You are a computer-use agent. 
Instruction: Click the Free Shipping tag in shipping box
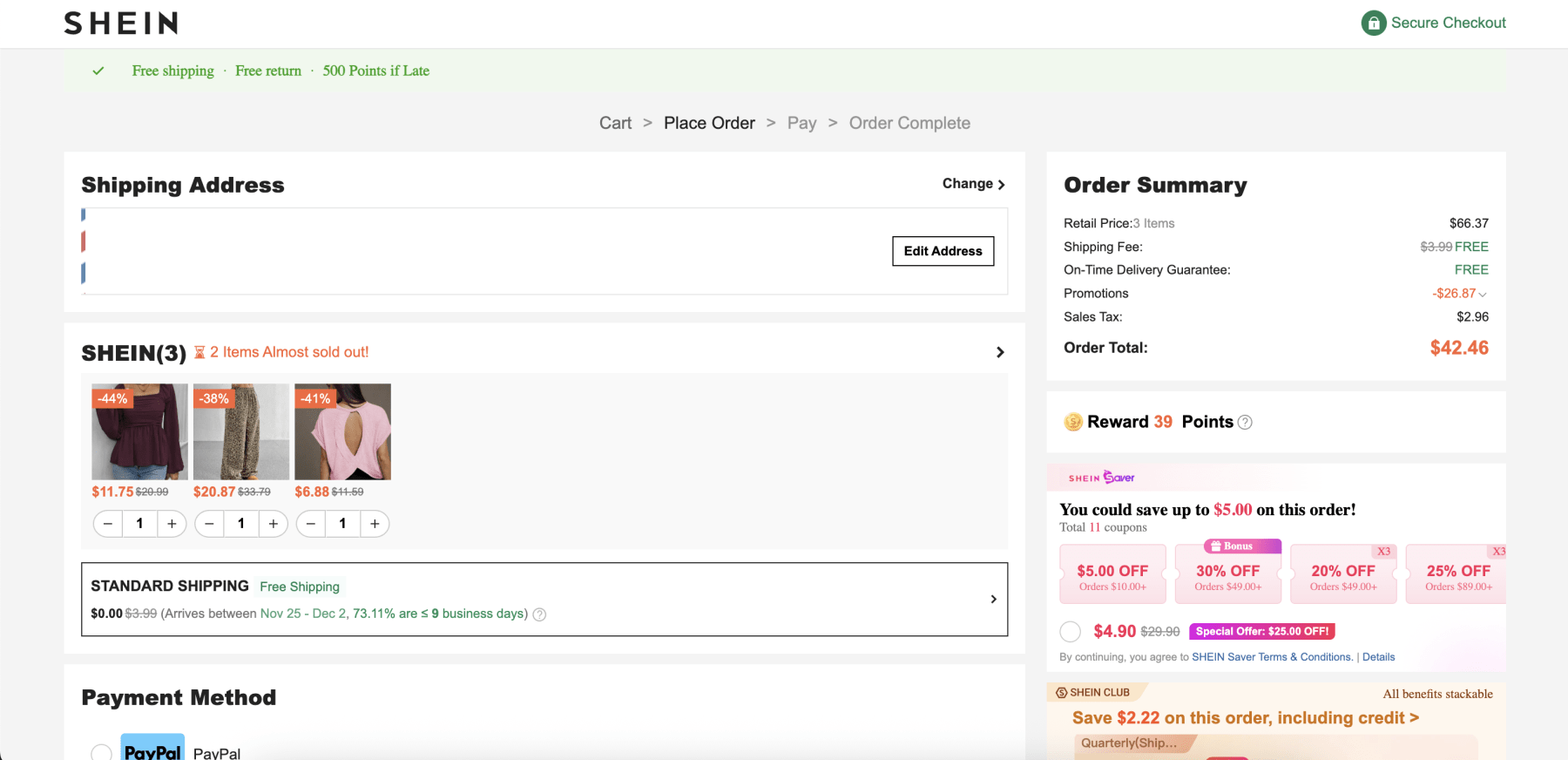pos(300,587)
